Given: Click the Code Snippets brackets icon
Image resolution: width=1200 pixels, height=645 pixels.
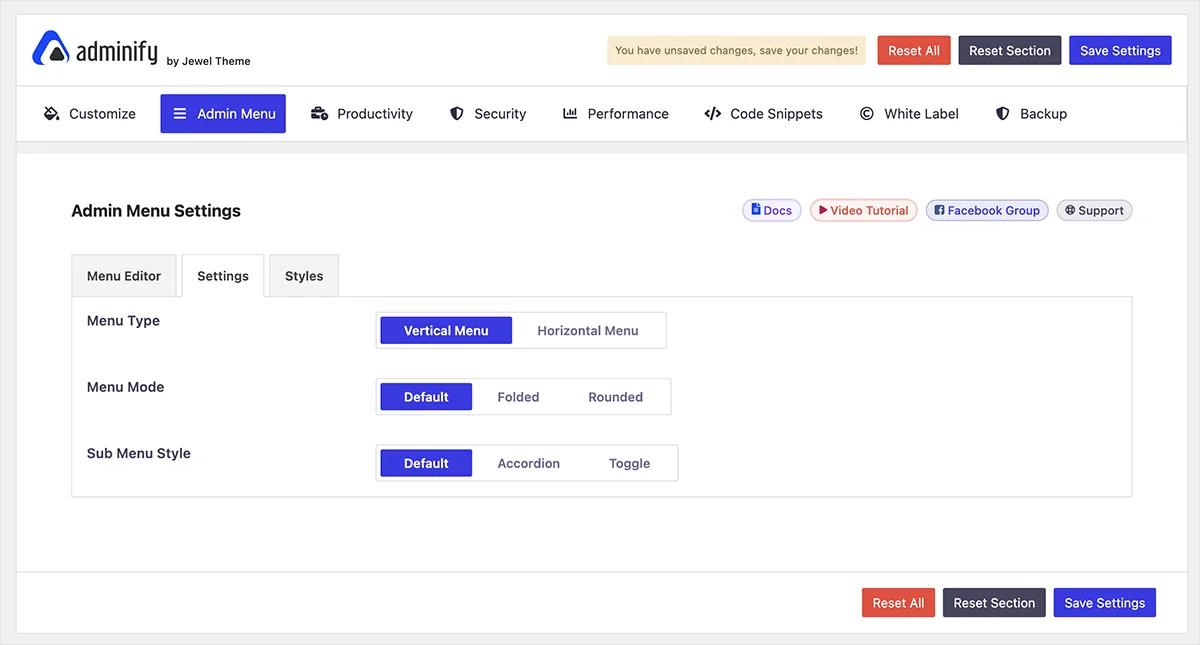Looking at the screenshot, I should [713, 114].
